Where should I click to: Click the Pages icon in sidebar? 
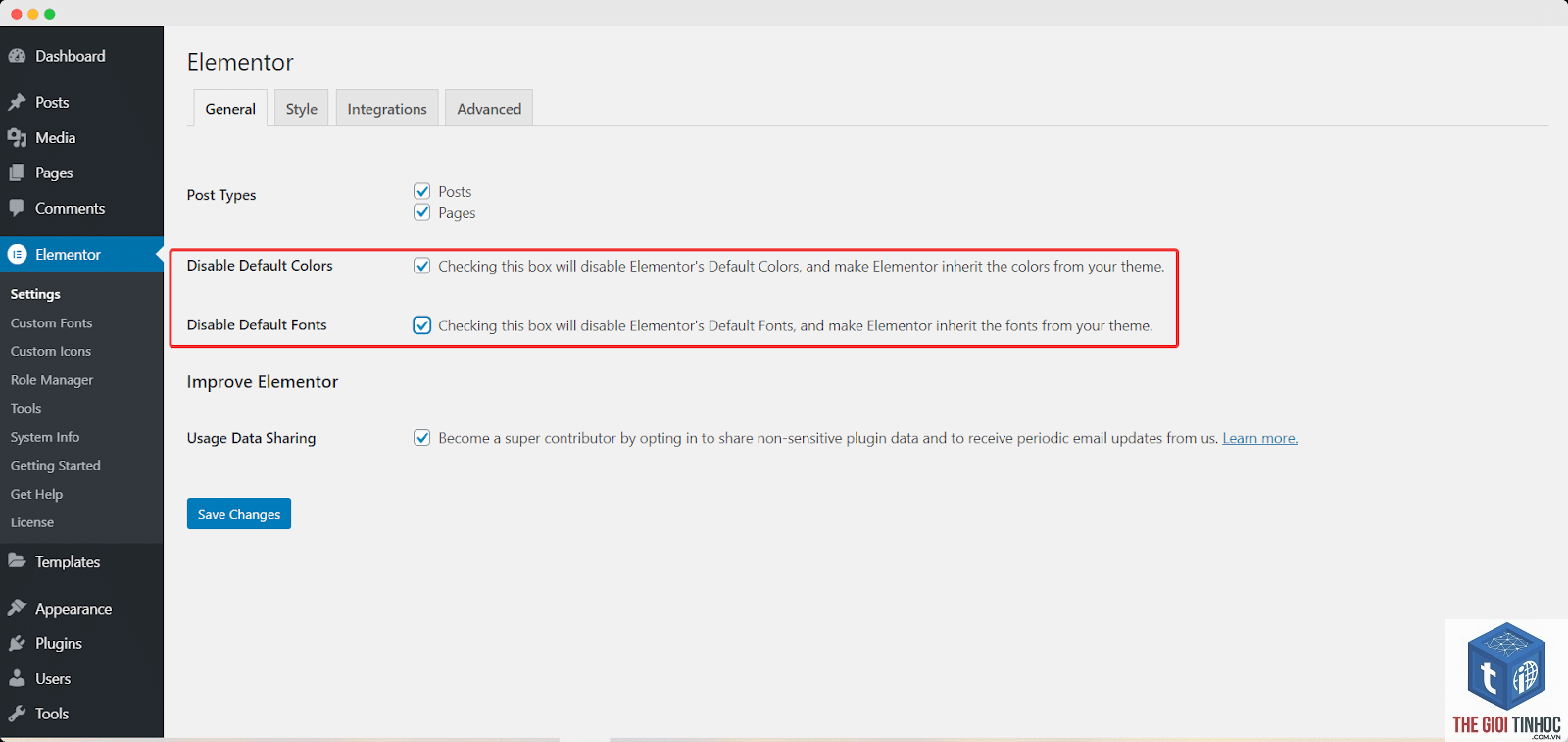[x=17, y=173]
